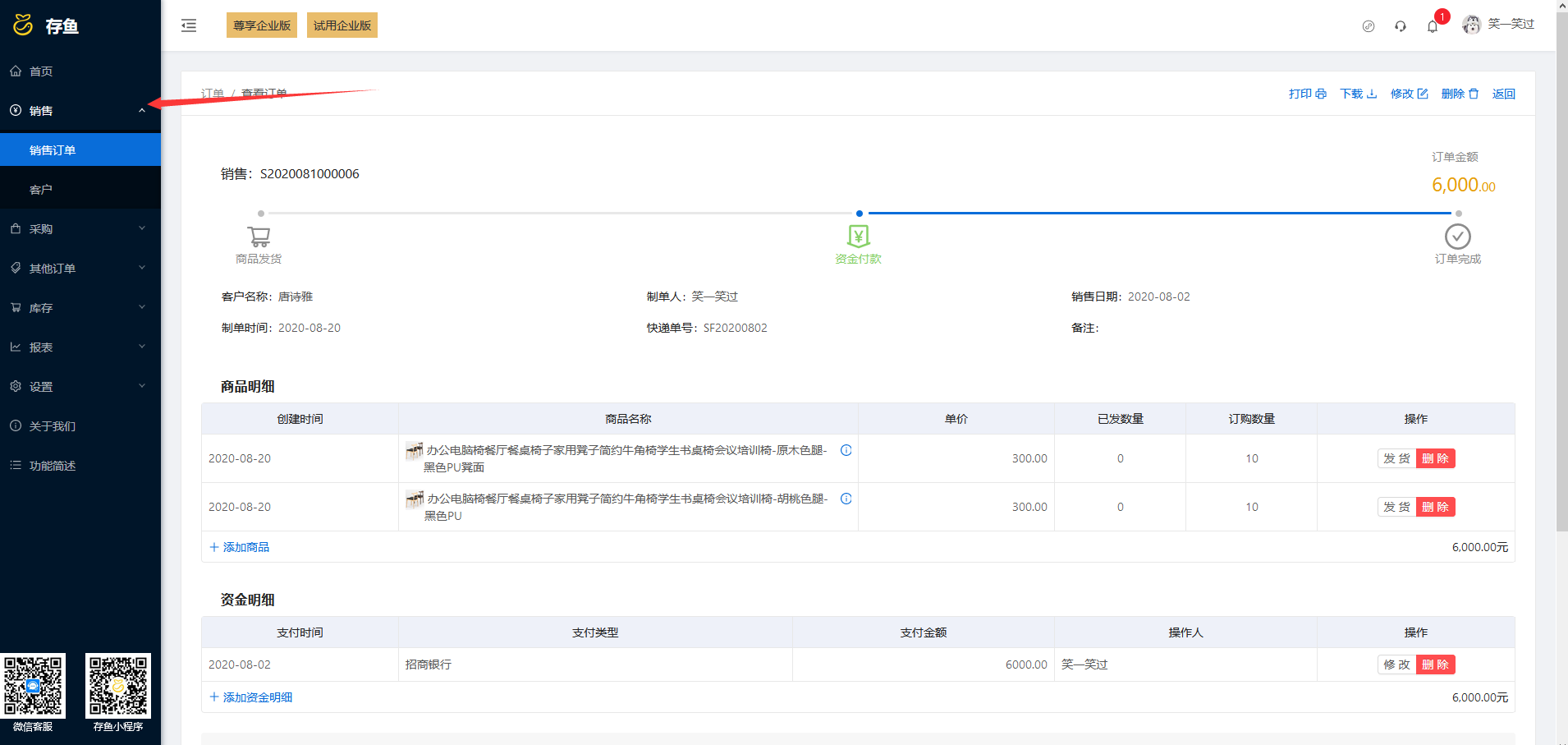Screen dimensions: 1568x745
Task: Click the 订购数量 column header
Action: (1252, 419)
